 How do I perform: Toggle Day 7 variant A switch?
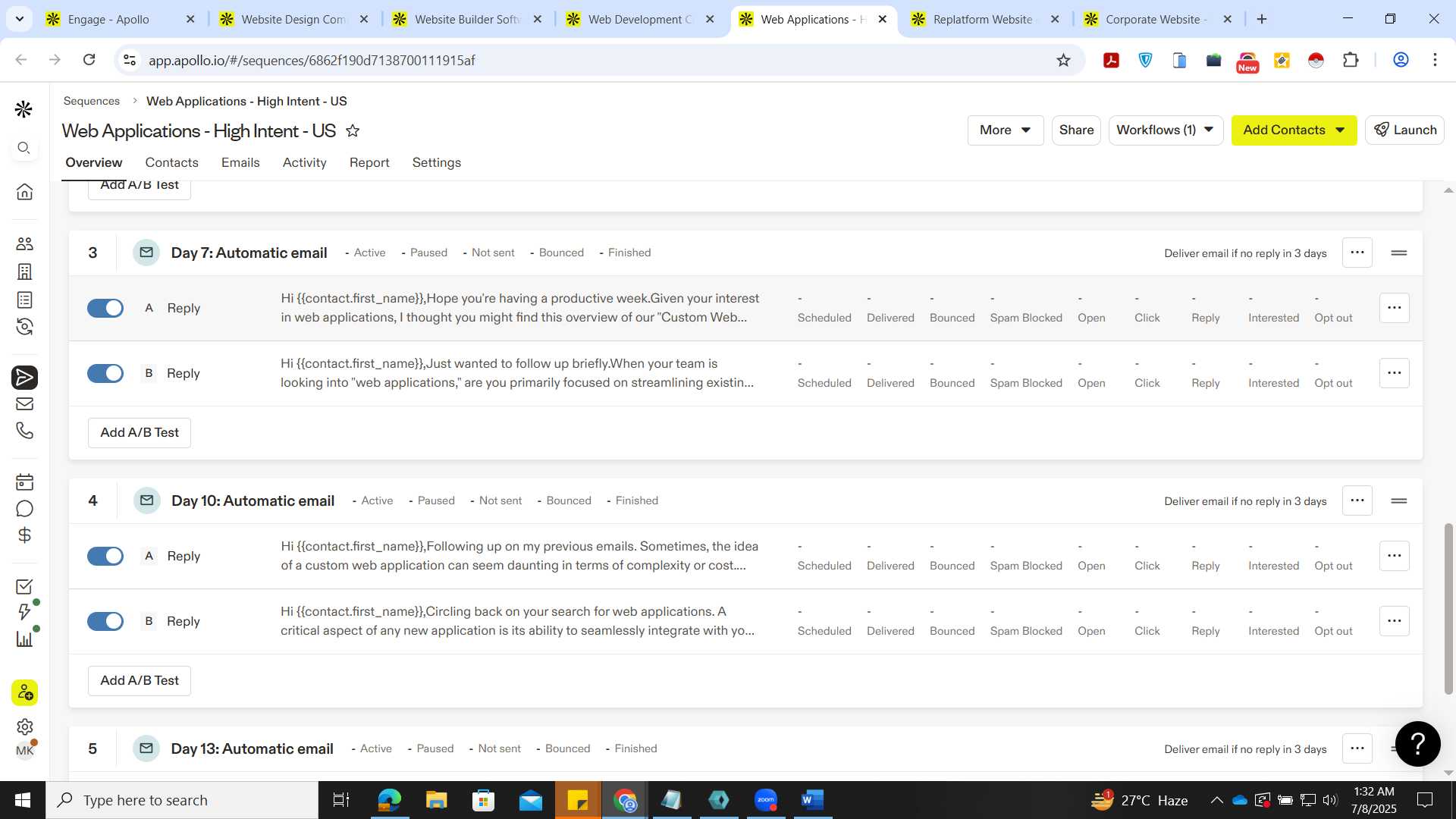tap(105, 308)
